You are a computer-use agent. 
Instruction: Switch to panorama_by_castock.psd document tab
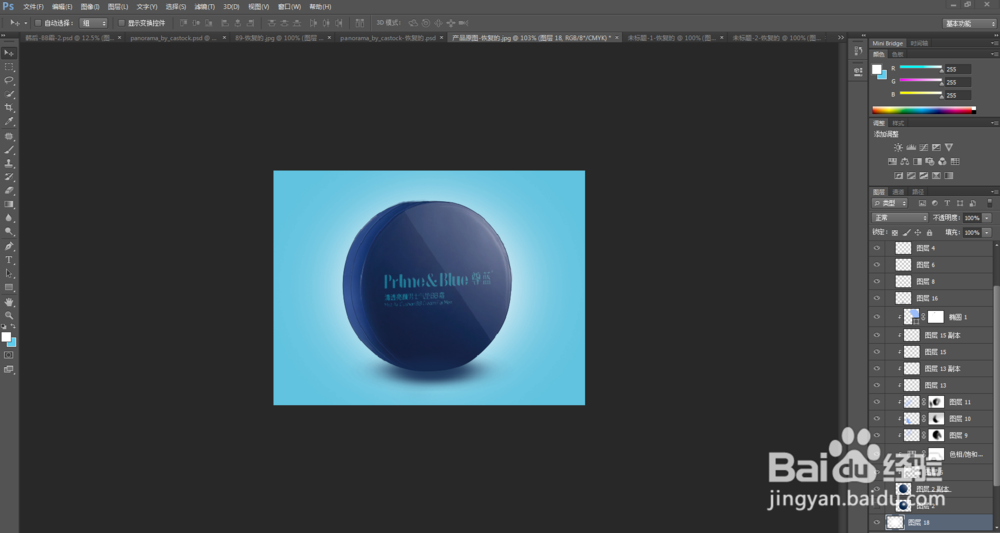(x=173, y=38)
